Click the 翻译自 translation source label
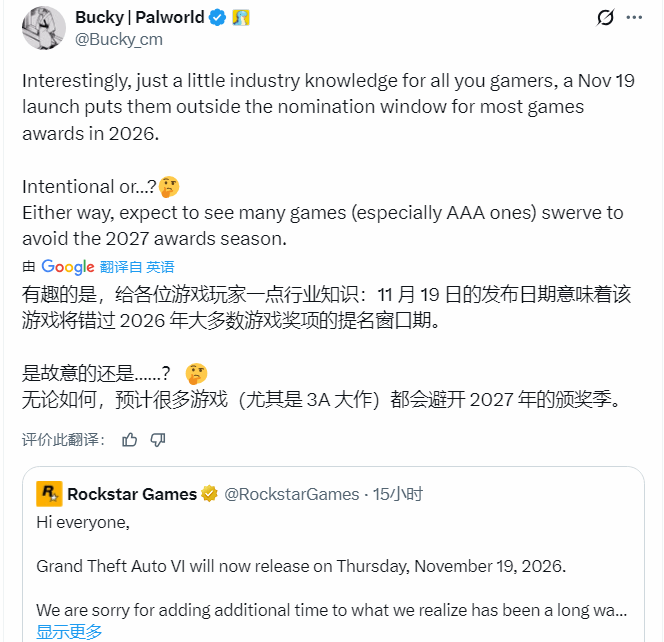The image size is (664, 642). coord(120,267)
